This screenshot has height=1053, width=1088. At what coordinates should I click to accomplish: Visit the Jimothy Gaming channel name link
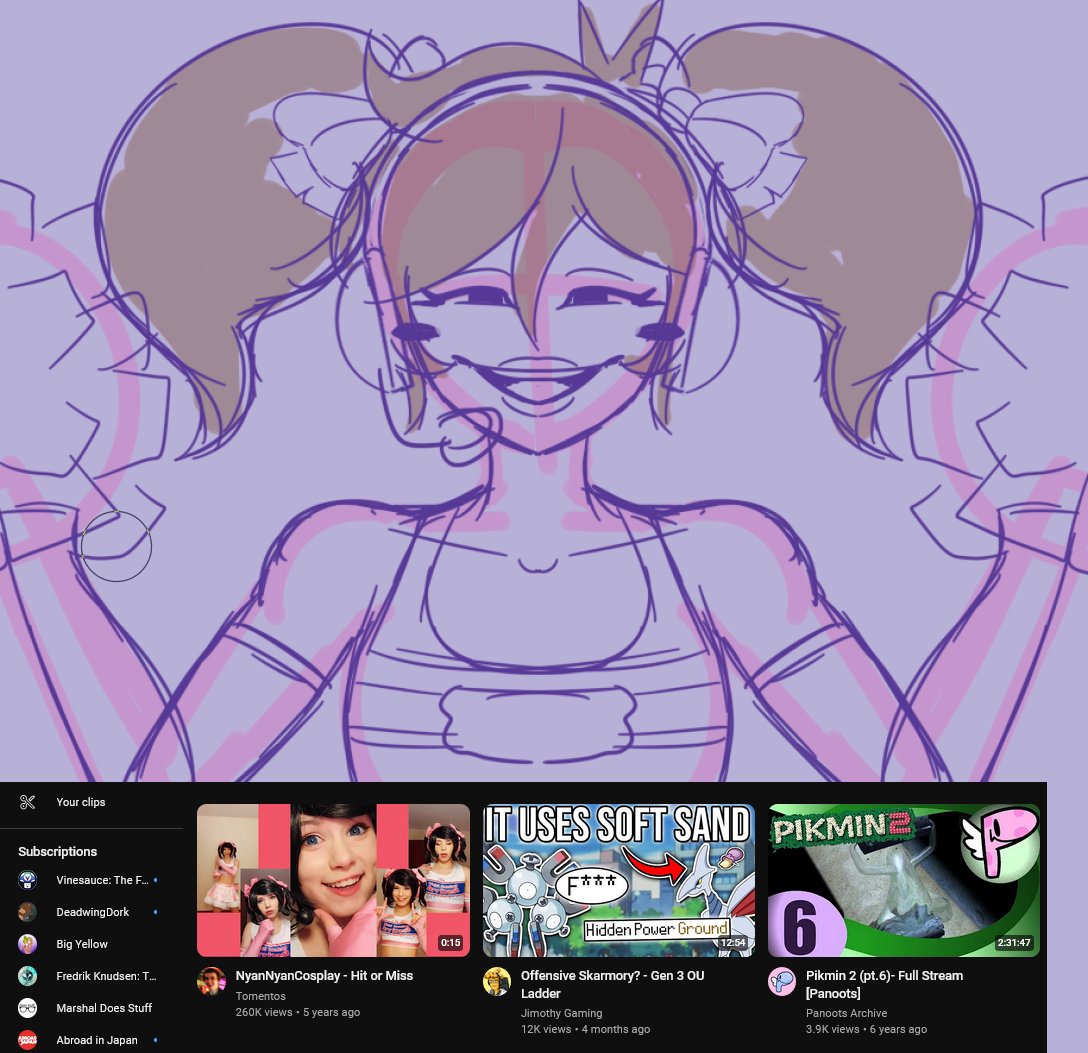tap(561, 1013)
